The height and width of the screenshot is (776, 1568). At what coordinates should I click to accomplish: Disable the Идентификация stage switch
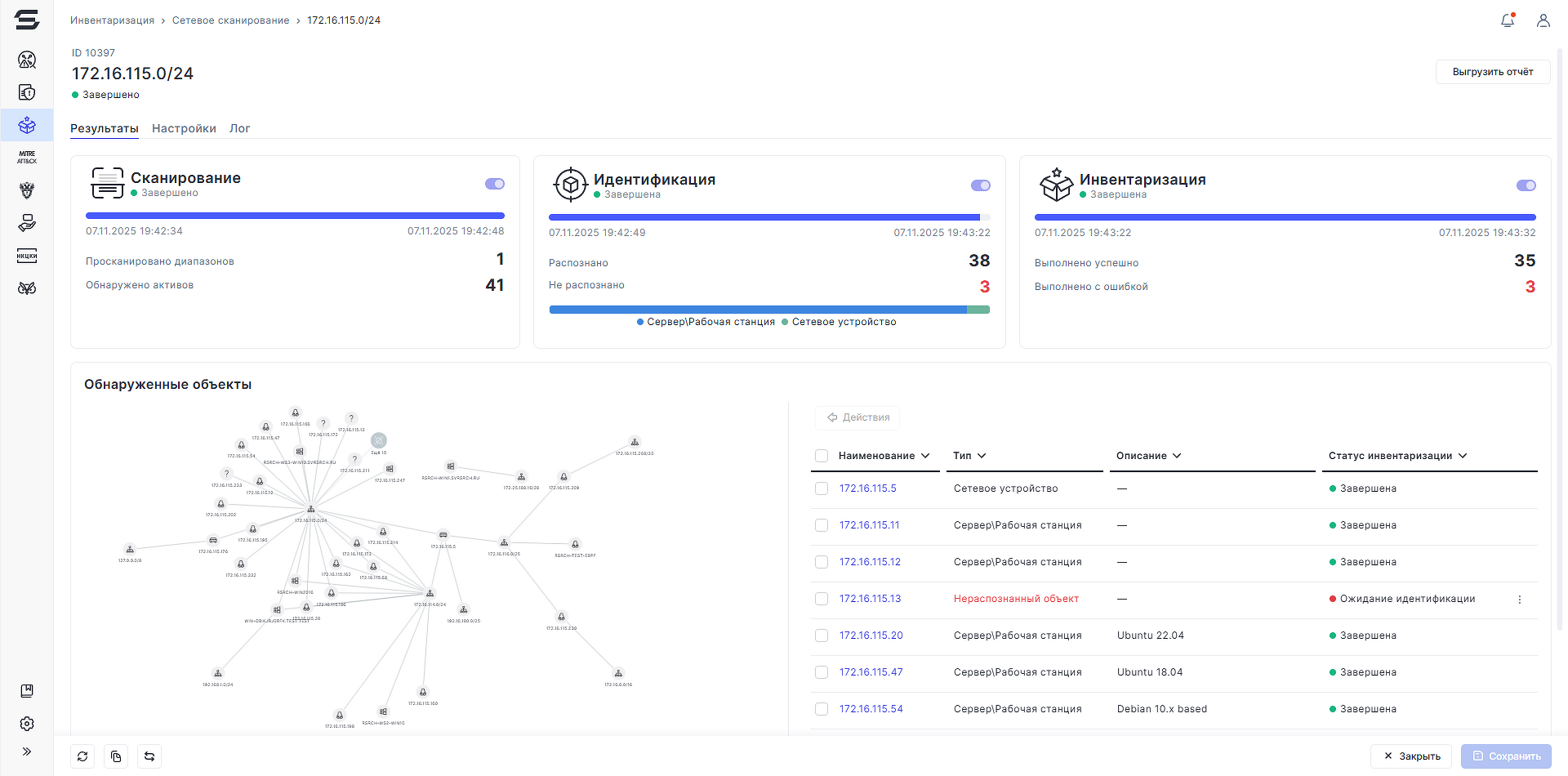pyautogui.click(x=980, y=185)
